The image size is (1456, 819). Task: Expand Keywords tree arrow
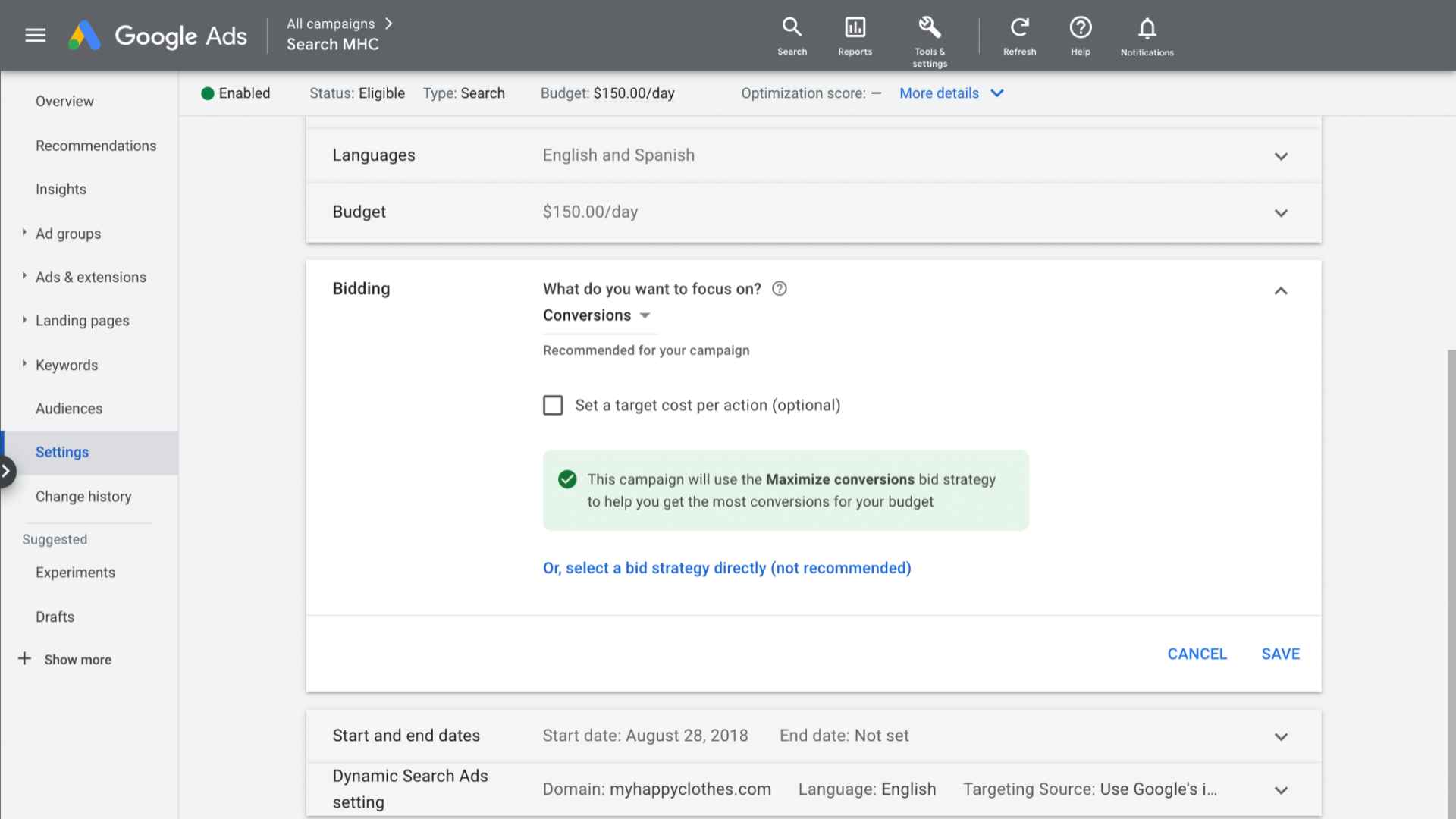(24, 363)
